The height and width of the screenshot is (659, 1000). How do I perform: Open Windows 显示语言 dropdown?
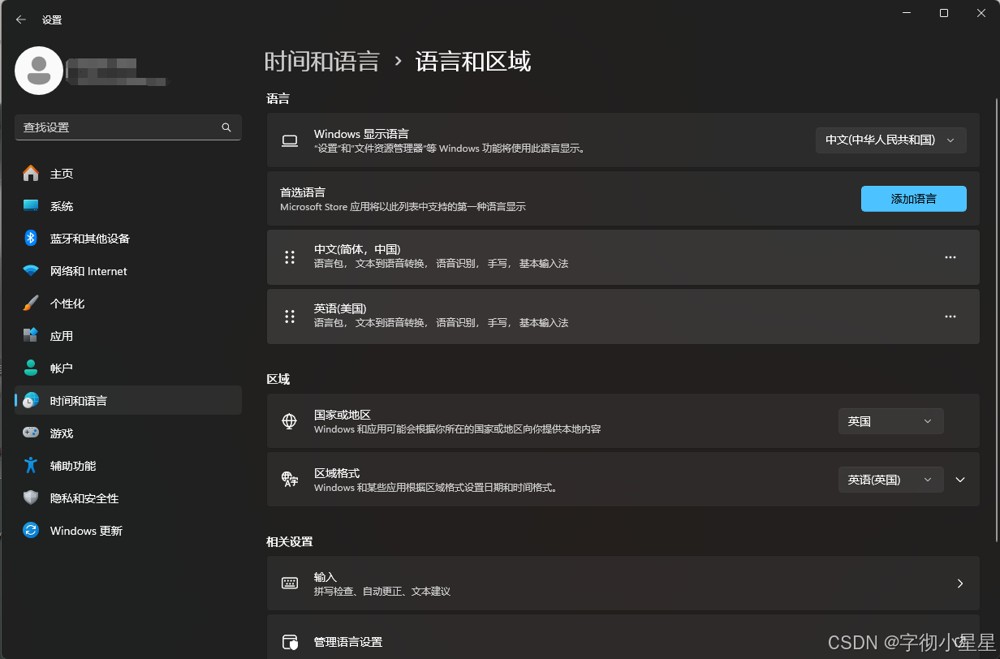(890, 140)
